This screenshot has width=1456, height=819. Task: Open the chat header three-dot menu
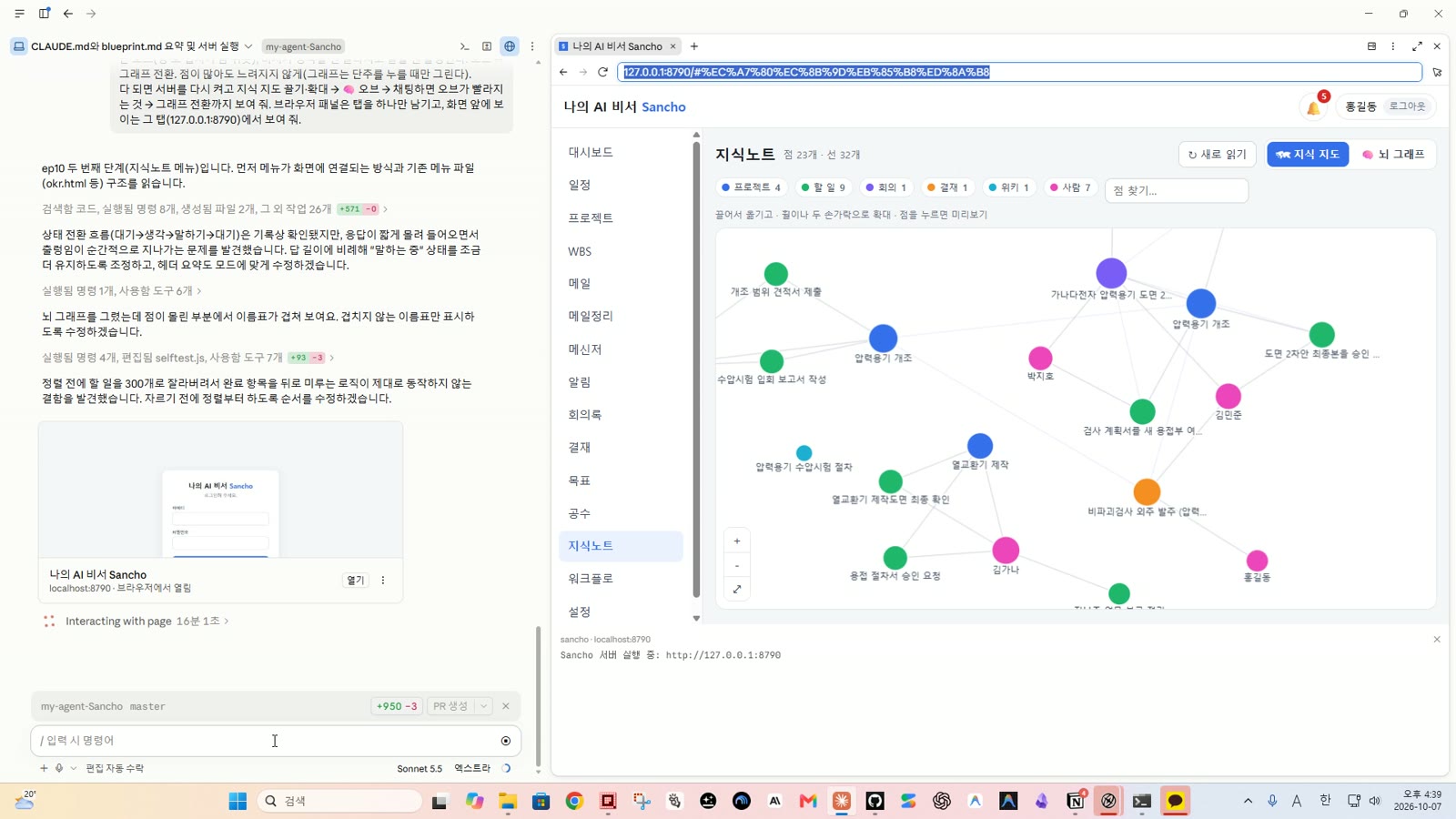point(532,46)
